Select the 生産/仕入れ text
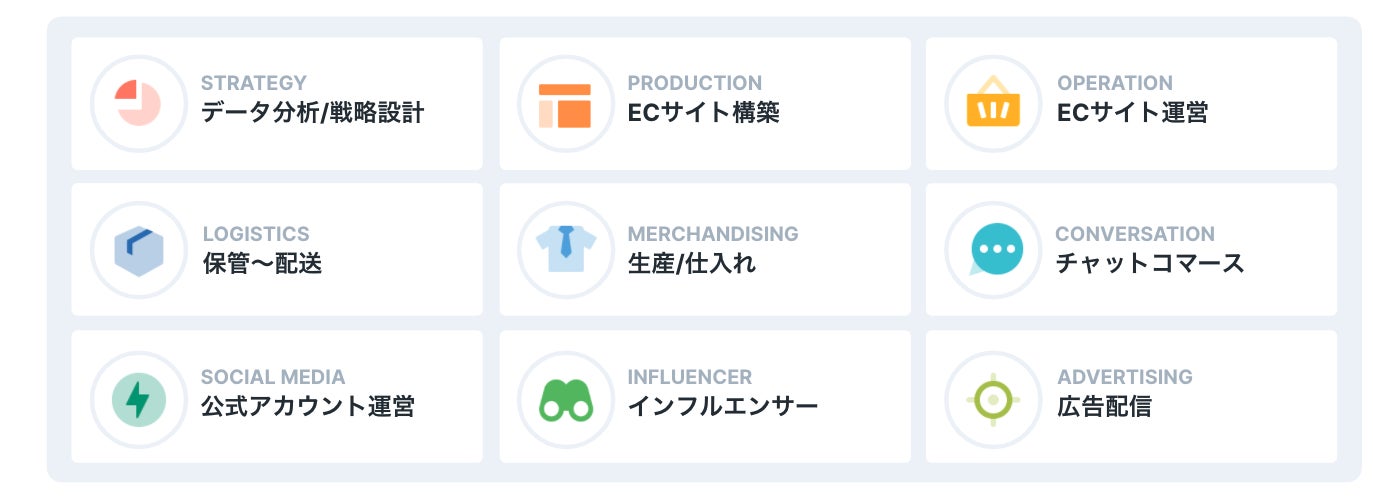 (x=691, y=263)
